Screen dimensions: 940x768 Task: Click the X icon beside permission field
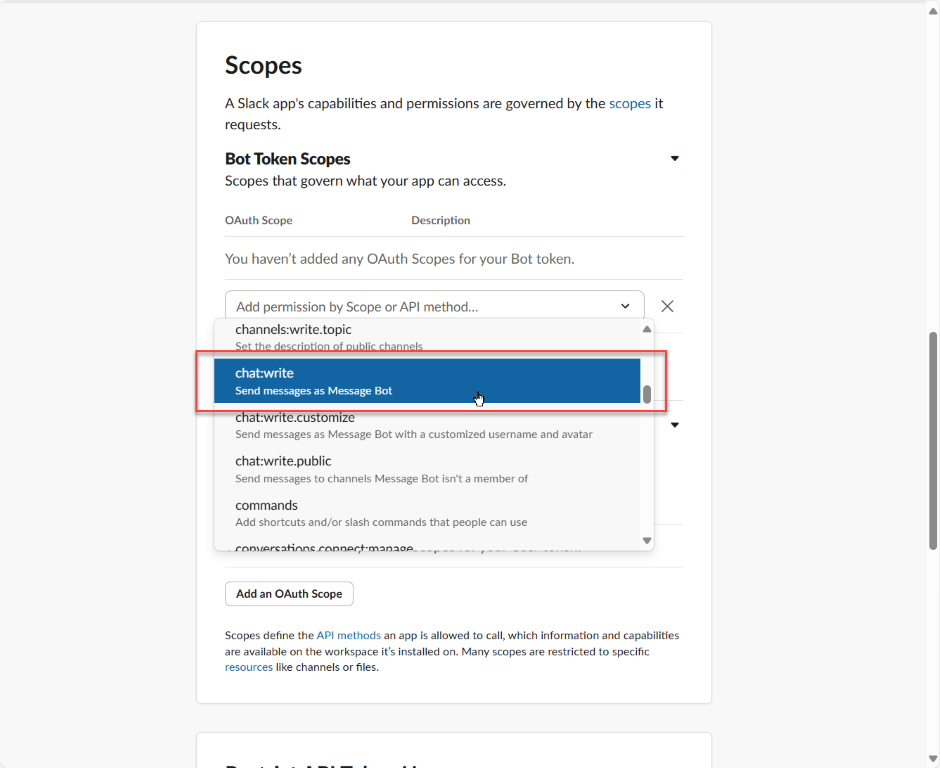click(667, 306)
